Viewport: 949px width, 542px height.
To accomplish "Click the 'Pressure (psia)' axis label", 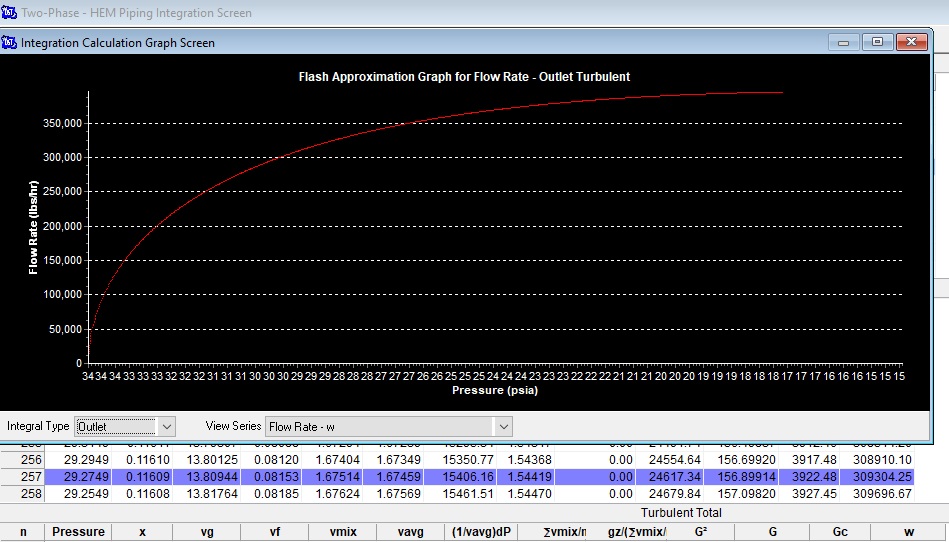I will coord(495,390).
